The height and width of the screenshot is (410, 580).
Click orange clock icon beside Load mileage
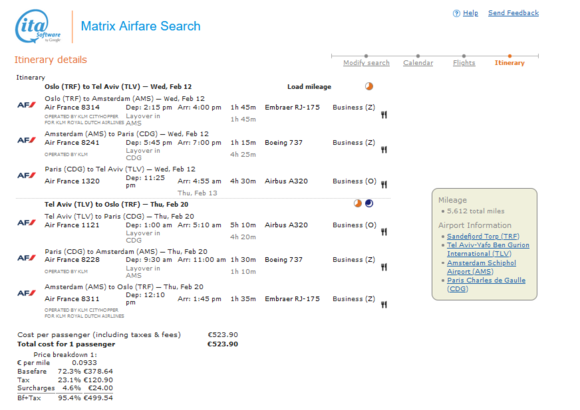tap(369, 86)
